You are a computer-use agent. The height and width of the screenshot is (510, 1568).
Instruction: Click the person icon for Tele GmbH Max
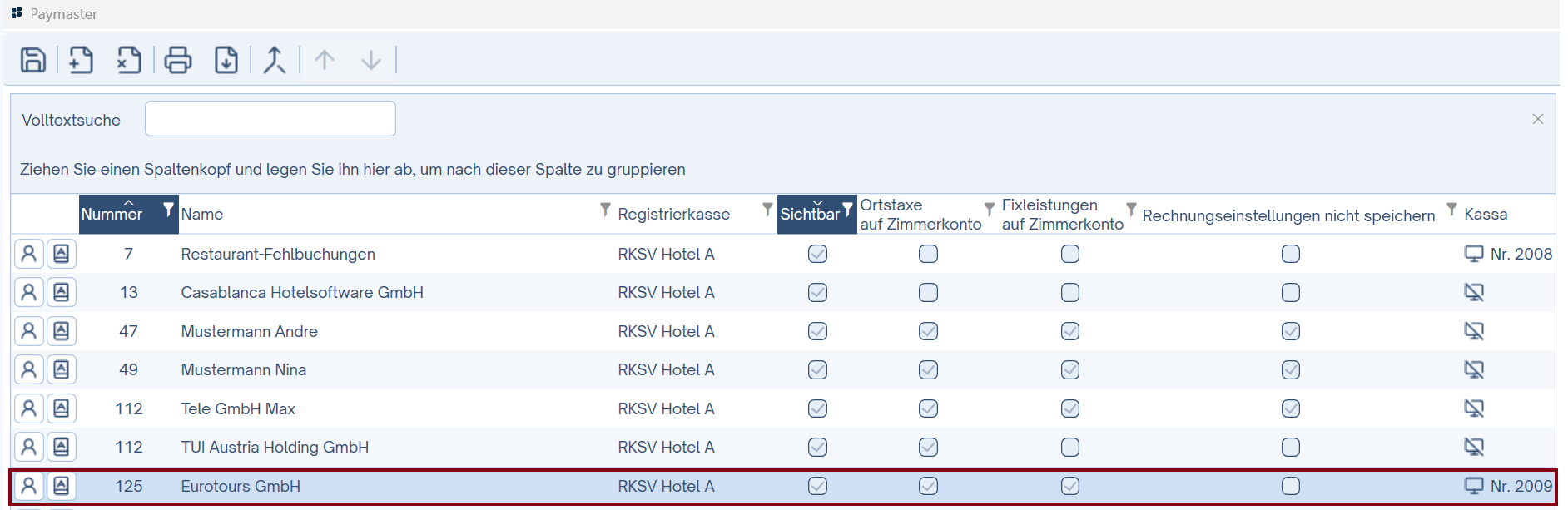coord(28,408)
